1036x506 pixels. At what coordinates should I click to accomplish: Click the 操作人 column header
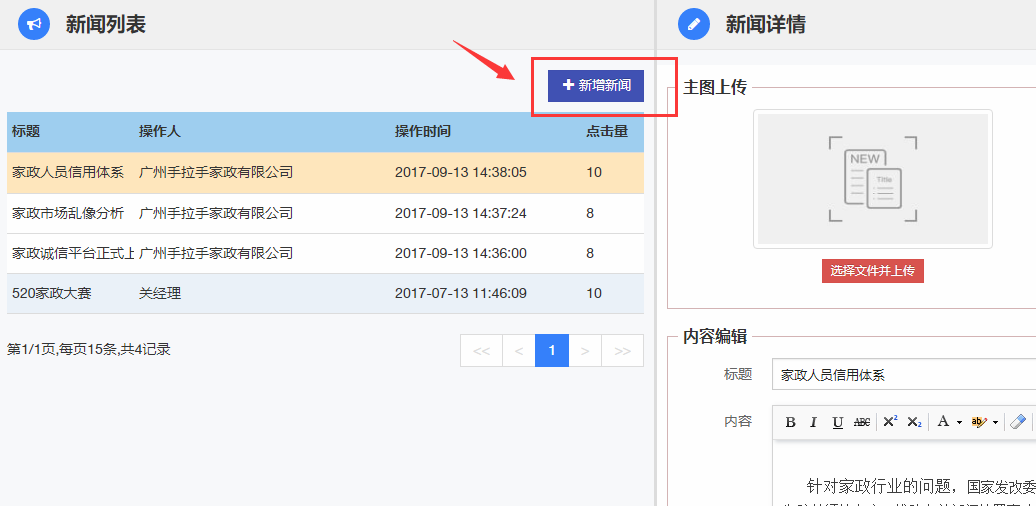[159, 131]
